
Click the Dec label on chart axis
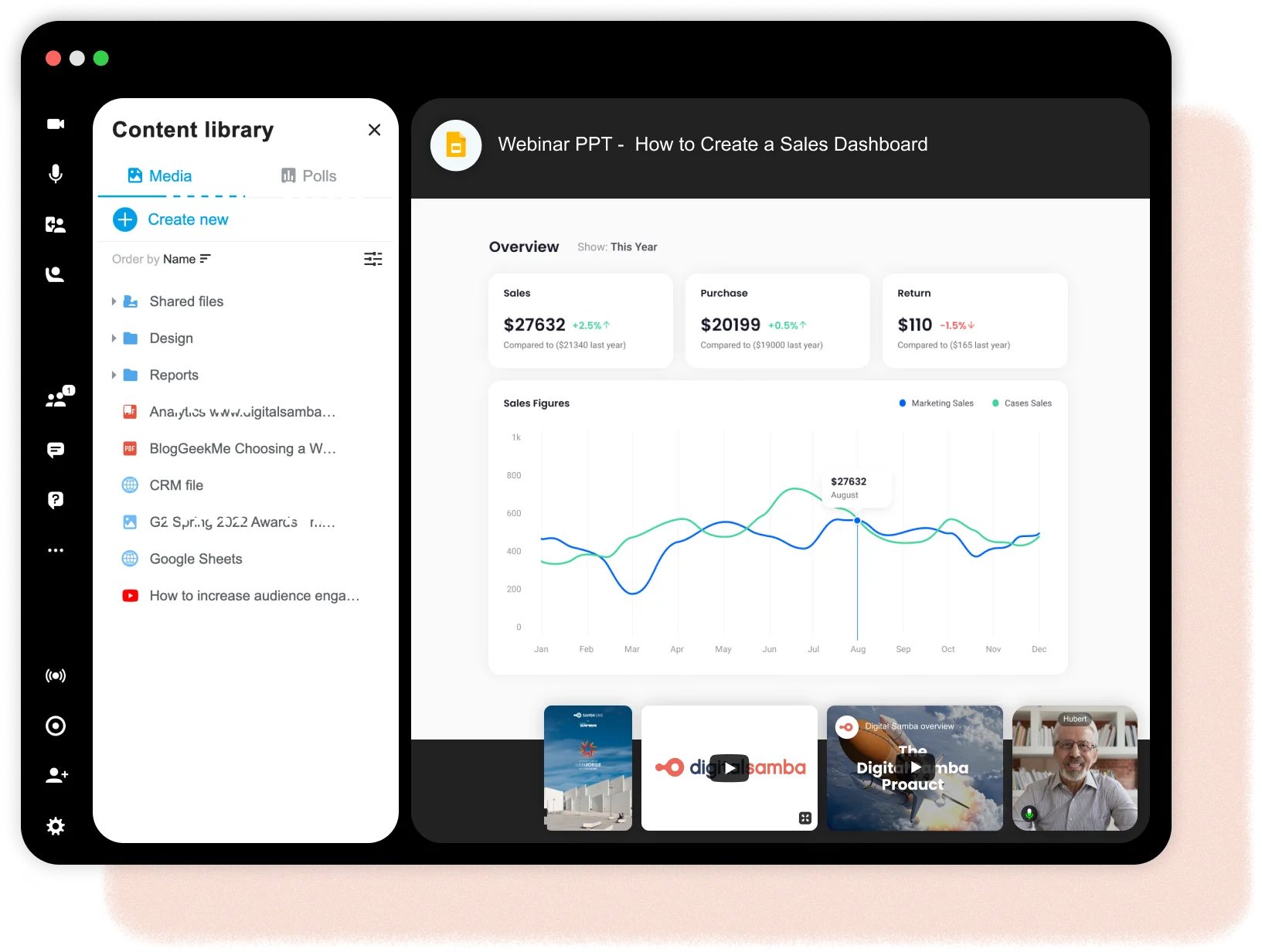[1039, 649]
